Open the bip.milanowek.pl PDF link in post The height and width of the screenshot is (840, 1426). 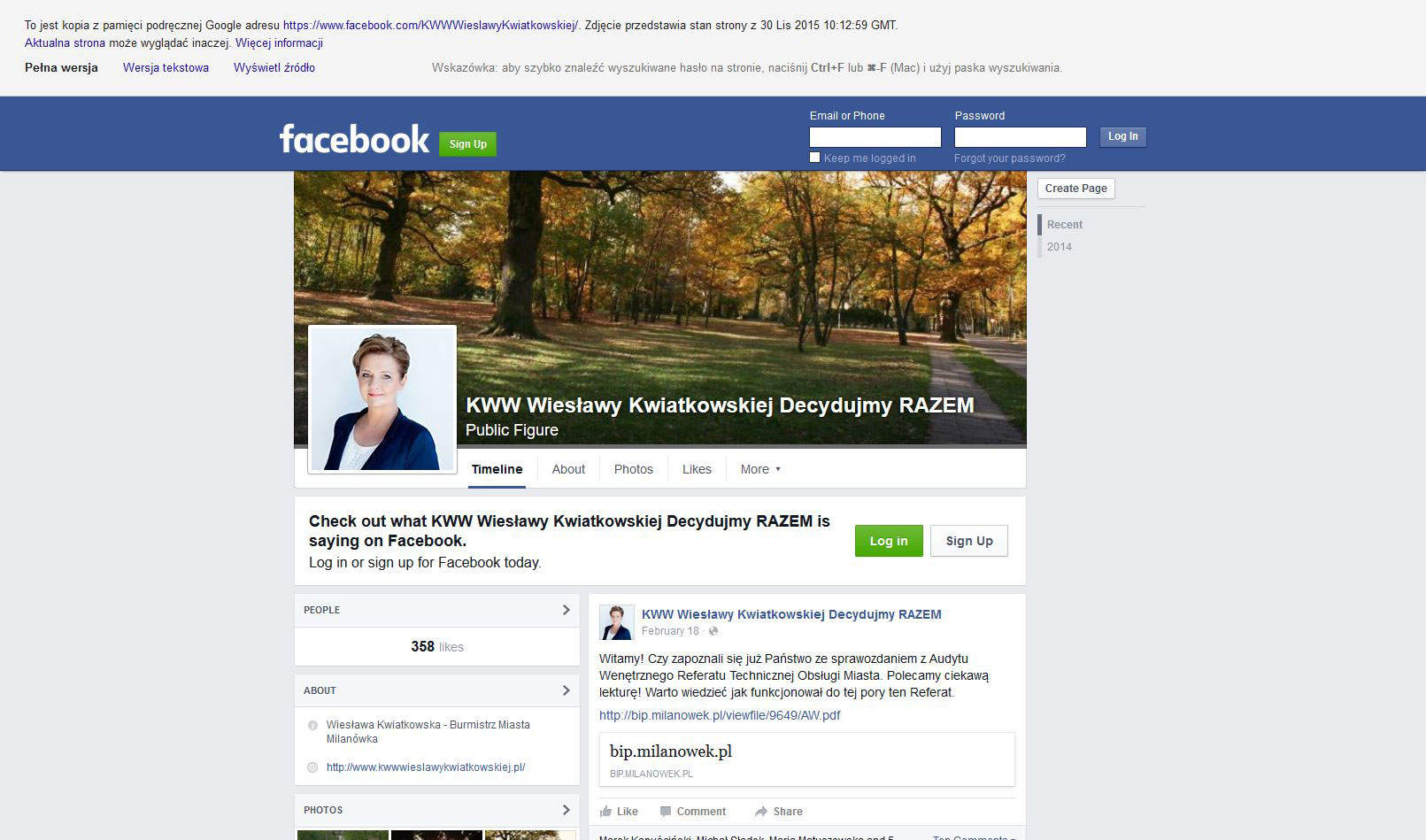[720, 715]
